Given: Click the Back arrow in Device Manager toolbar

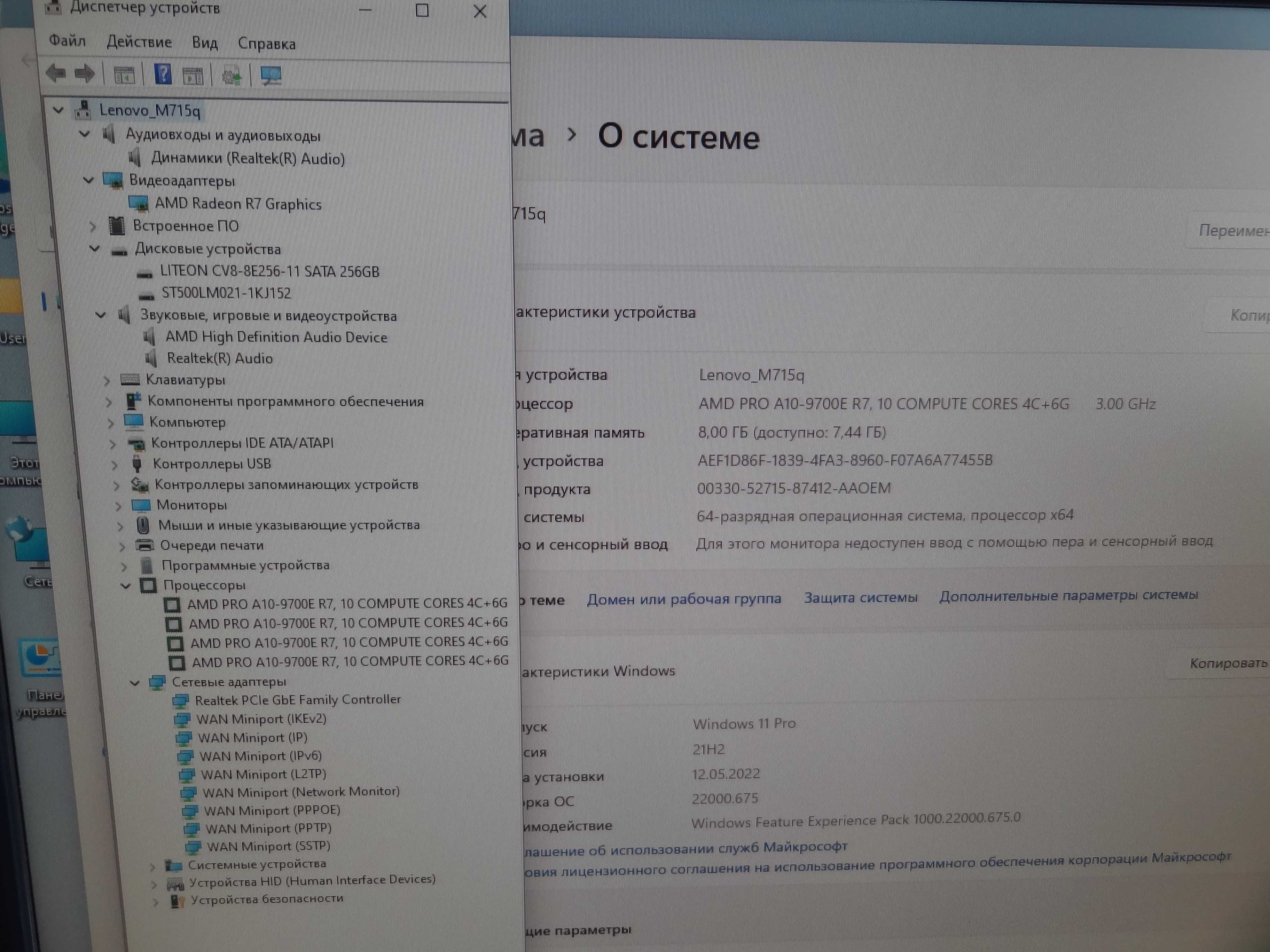Looking at the screenshot, I should (56, 74).
